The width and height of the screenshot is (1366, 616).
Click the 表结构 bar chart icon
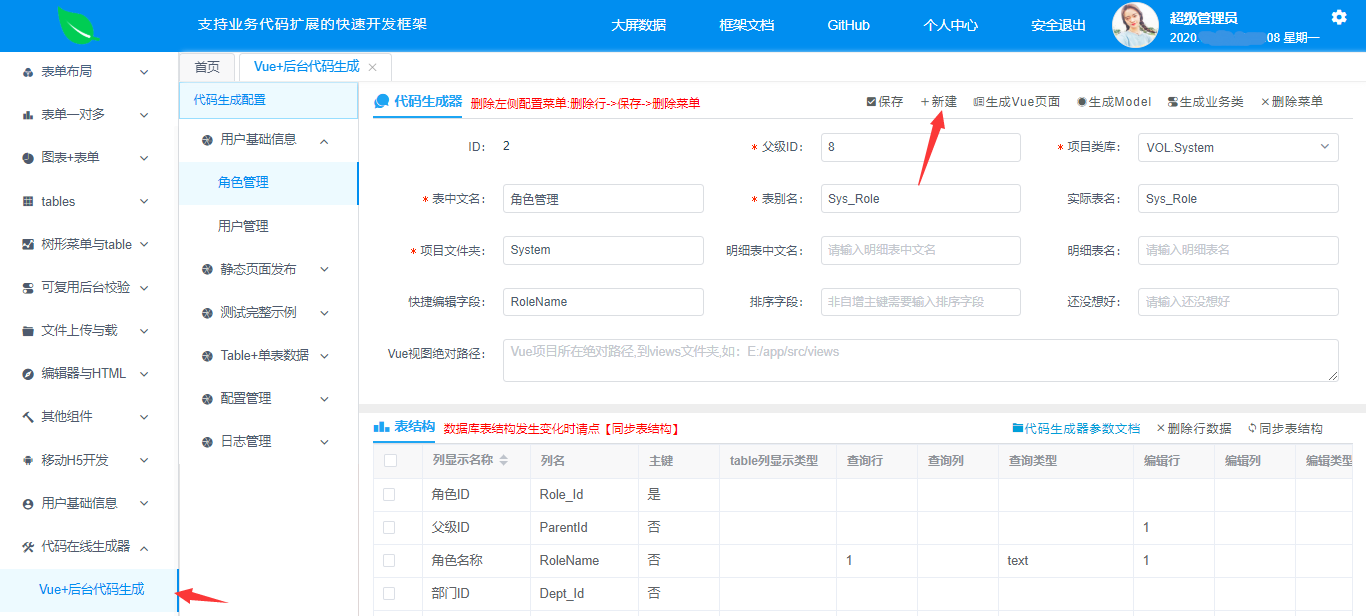point(381,427)
